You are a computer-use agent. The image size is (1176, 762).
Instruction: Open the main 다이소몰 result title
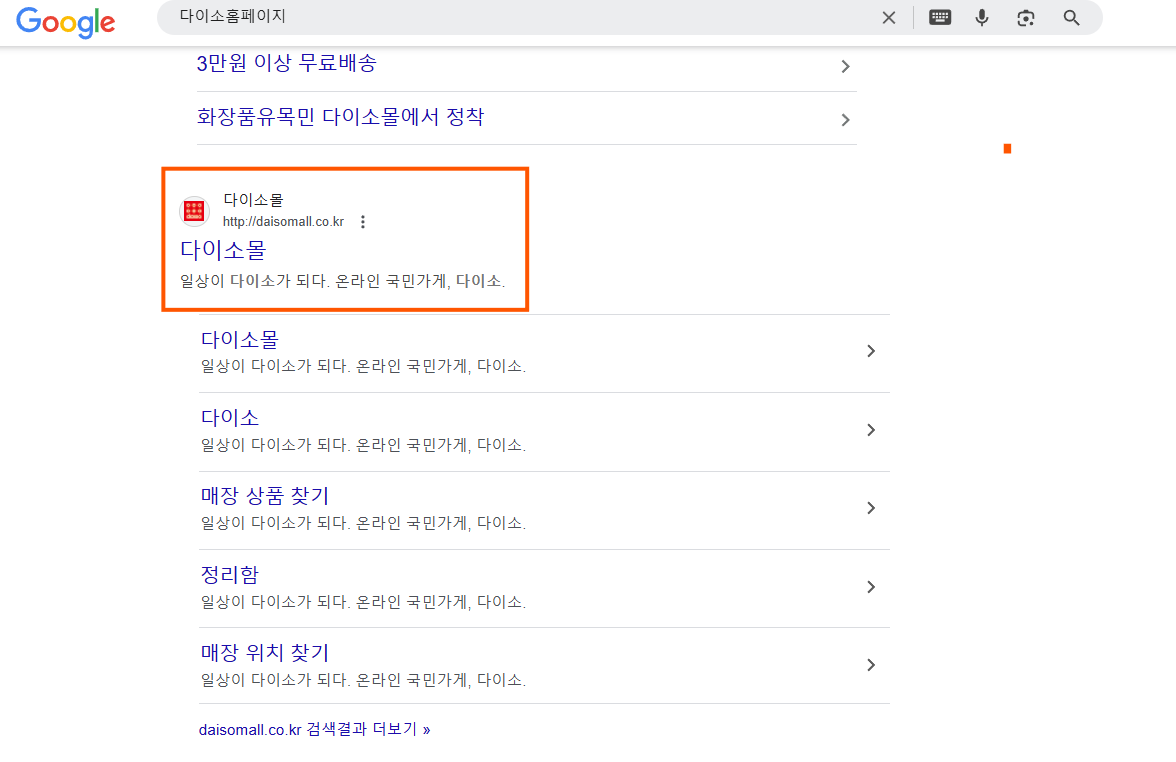[x=224, y=250]
